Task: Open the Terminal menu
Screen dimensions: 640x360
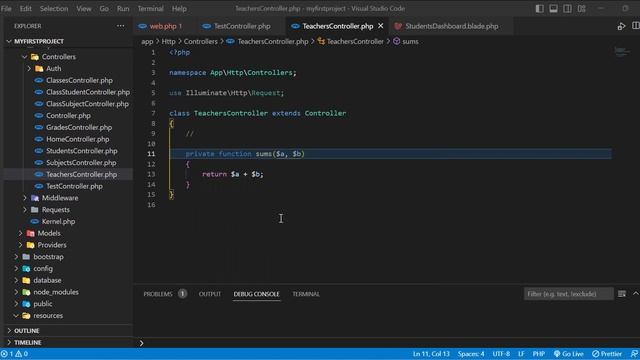Action: pyautogui.click(x=150, y=9)
